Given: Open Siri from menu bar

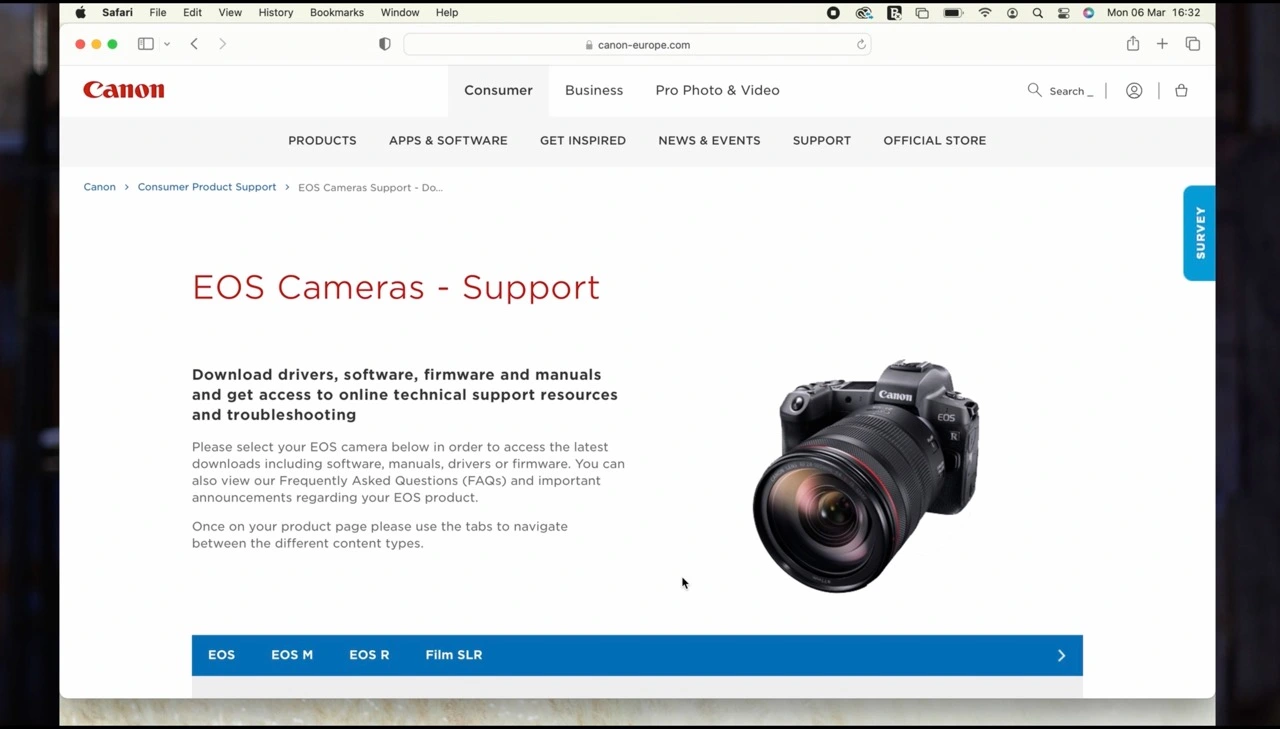Looking at the screenshot, I should pos(1089,13).
